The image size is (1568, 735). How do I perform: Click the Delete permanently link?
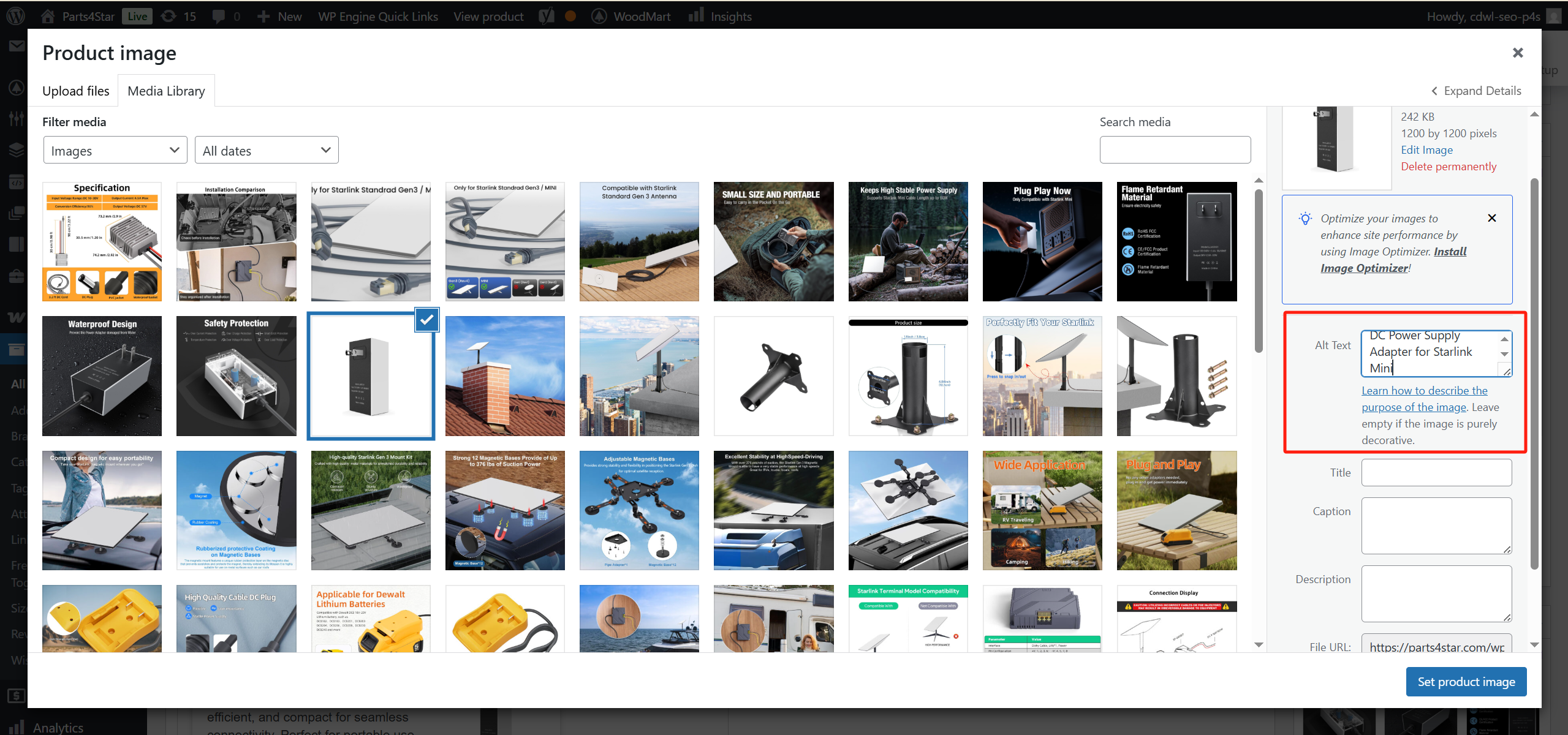(1448, 167)
